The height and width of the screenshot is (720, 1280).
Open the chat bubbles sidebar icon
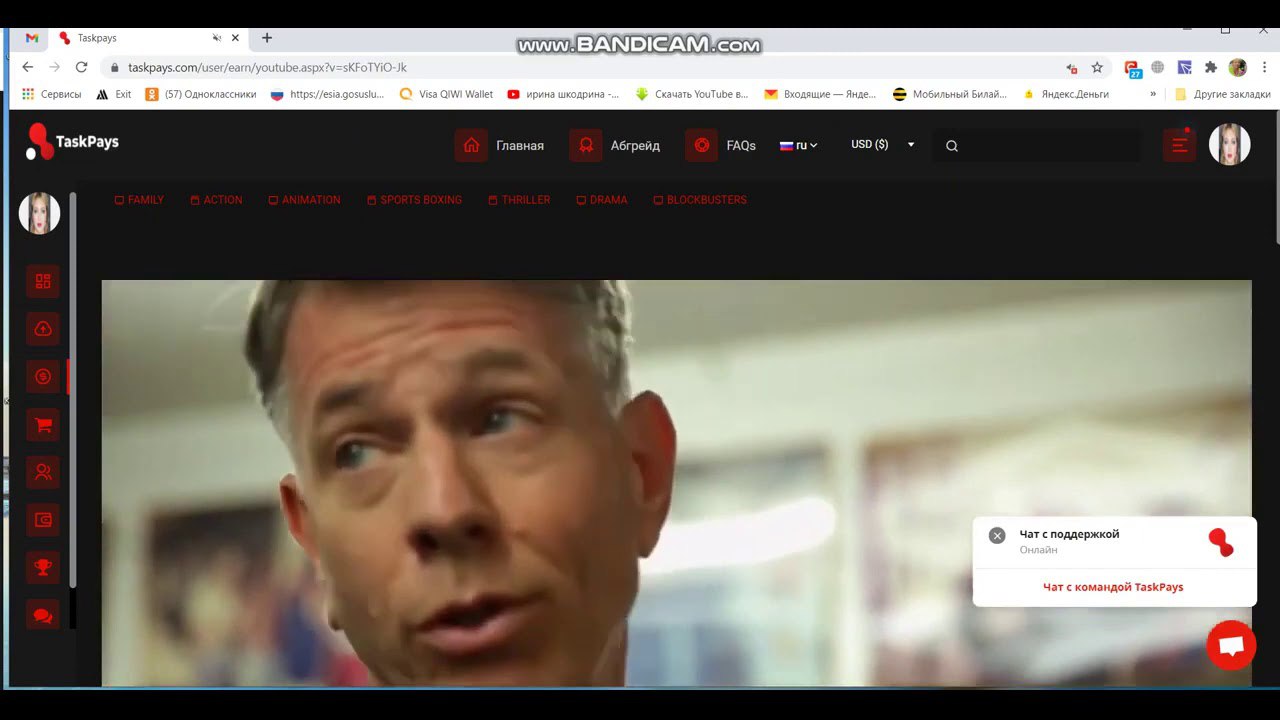43,615
